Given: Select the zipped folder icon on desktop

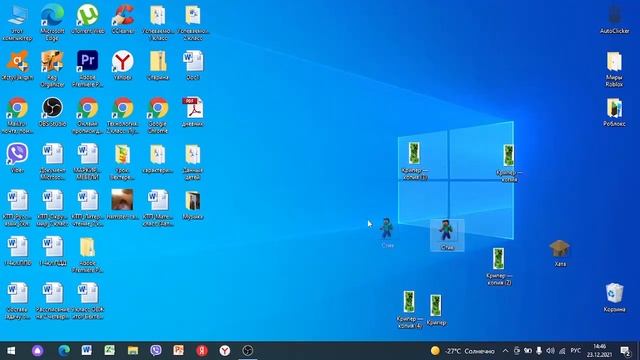Looking at the screenshot, I should click(158, 65).
